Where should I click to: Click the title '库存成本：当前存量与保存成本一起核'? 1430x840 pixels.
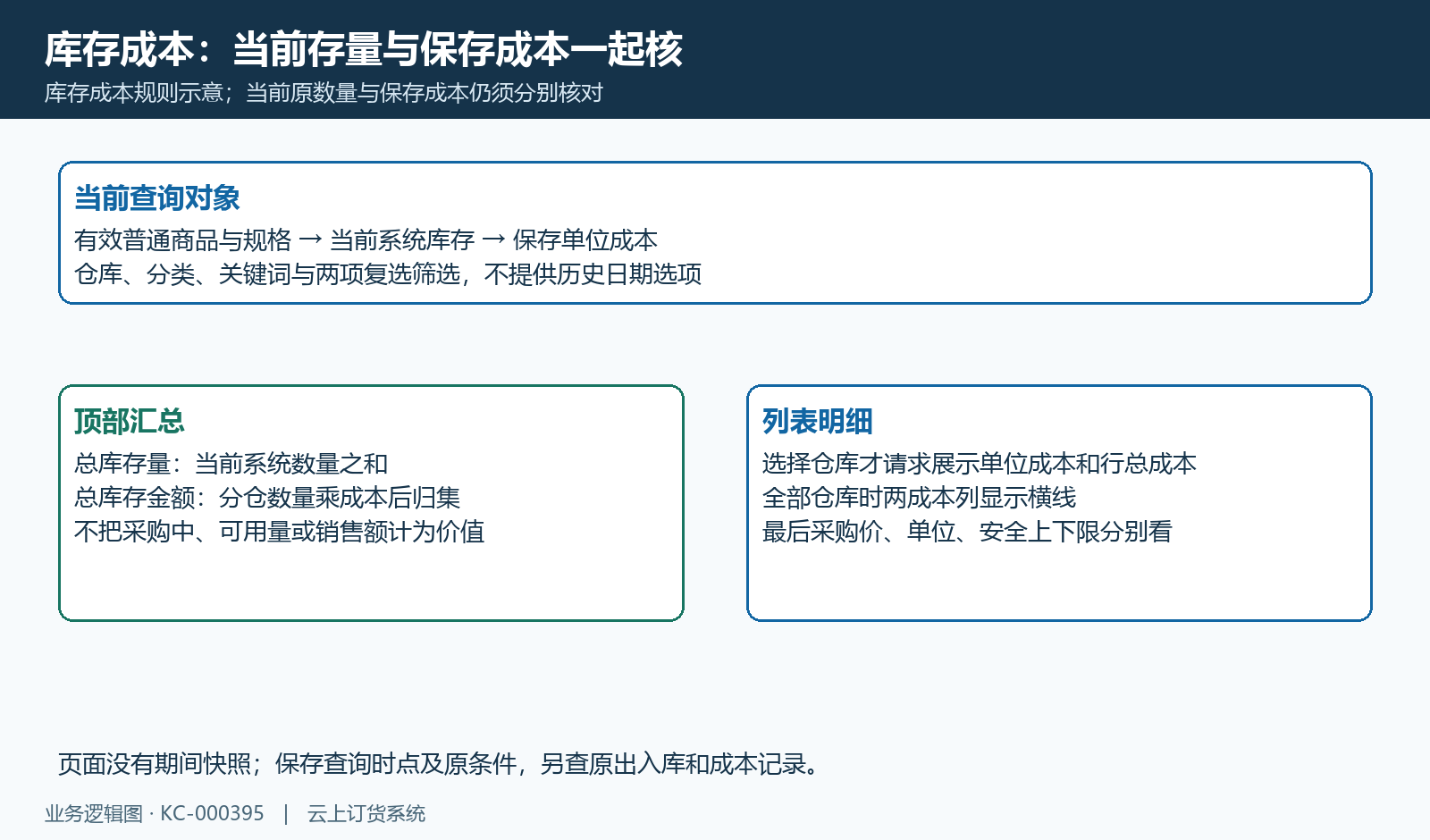(x=364, y=49)
